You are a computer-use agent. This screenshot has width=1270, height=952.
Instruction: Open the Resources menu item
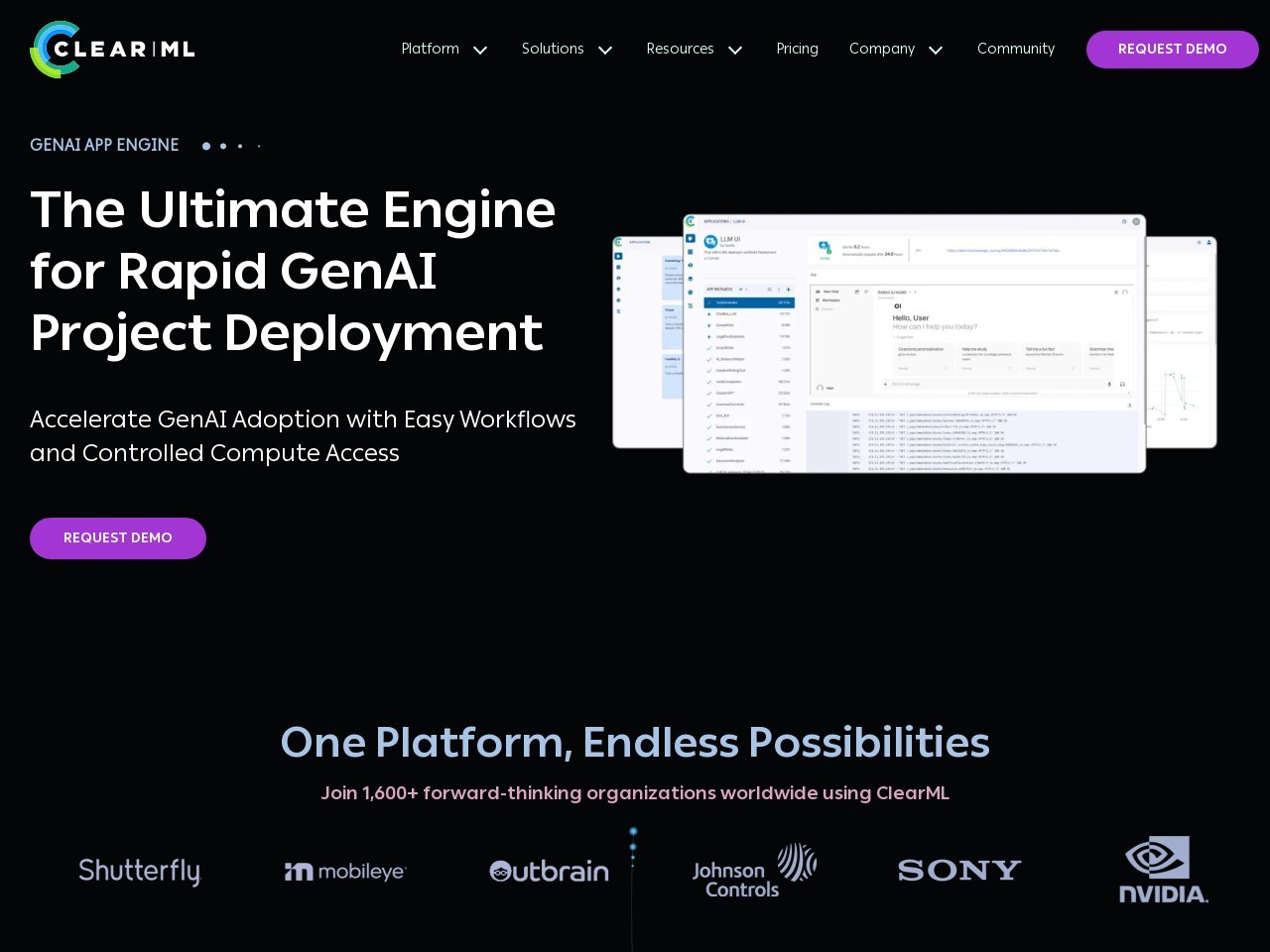(x=680, y=49)
